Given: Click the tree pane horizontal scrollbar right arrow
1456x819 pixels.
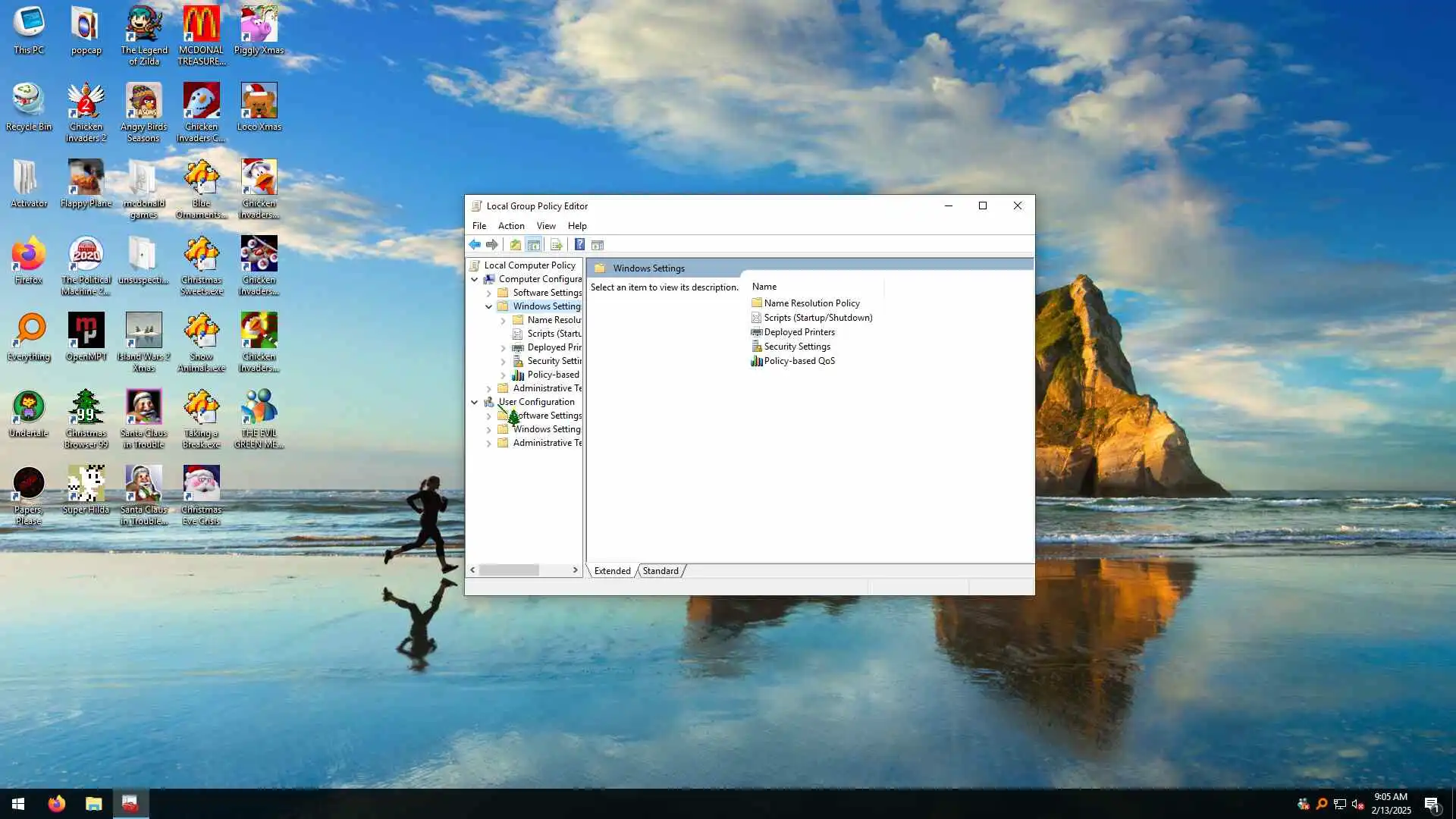Looking at the screenshot, I should point(575,570).
